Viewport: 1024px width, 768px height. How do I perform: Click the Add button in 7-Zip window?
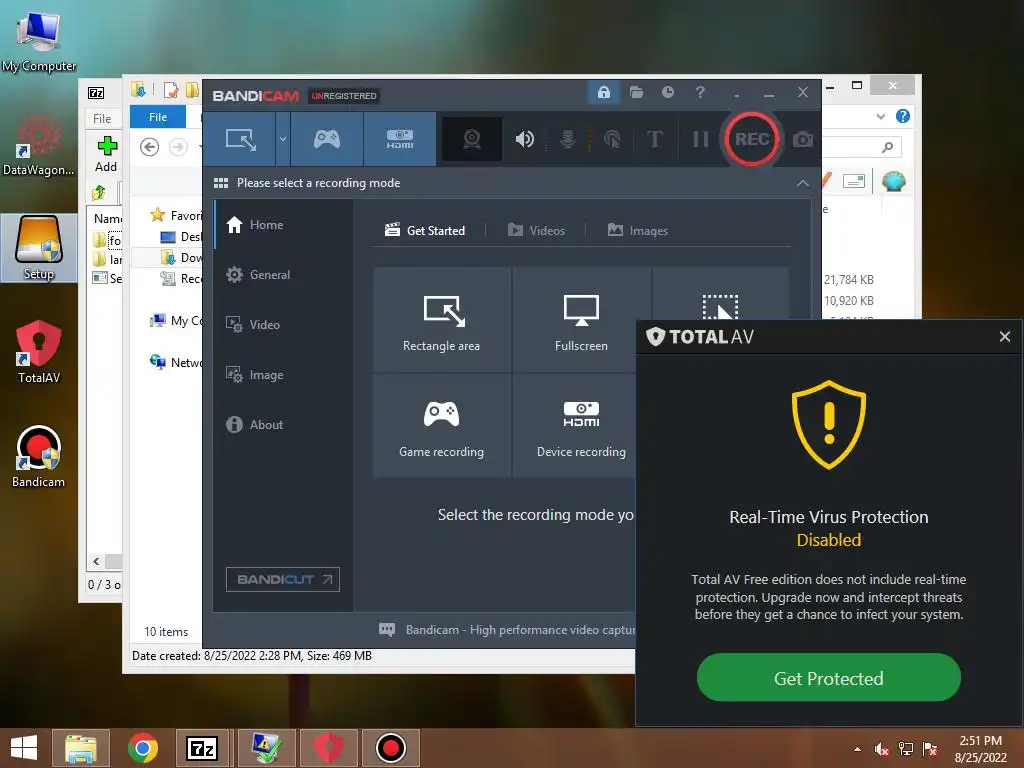[106, 154]
